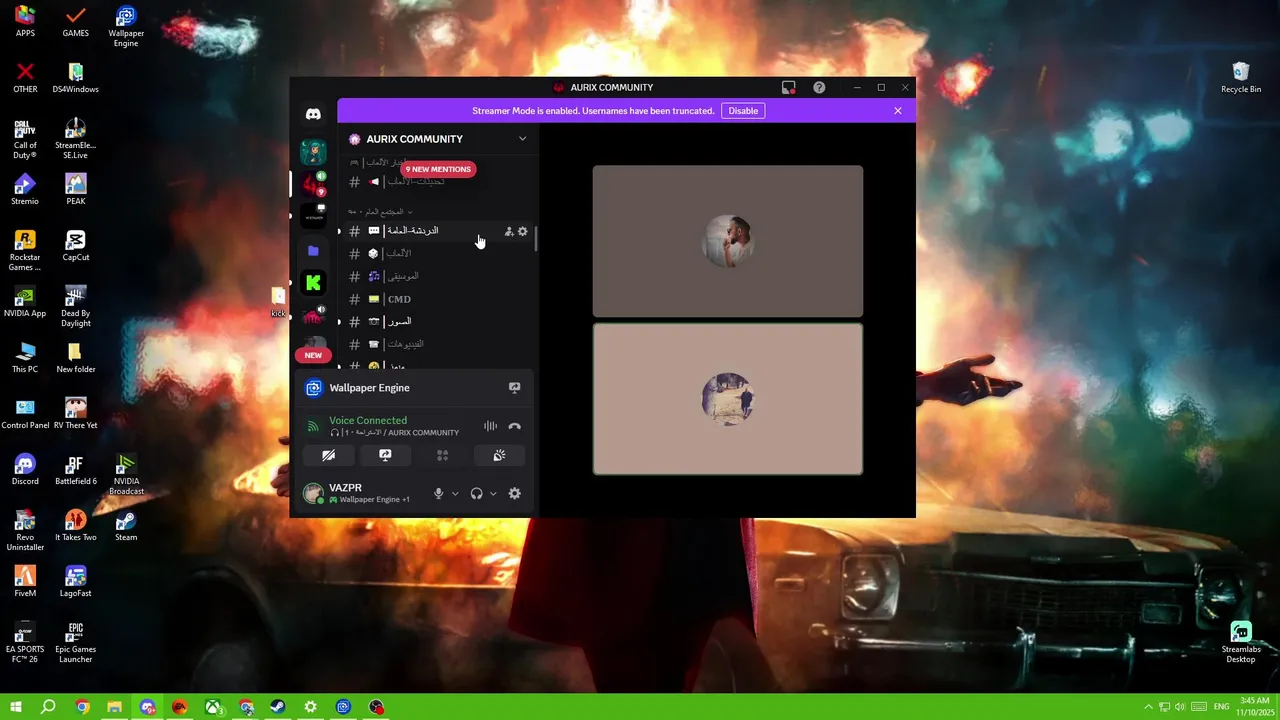Dismiss the Streamer Mode banner

898,111
